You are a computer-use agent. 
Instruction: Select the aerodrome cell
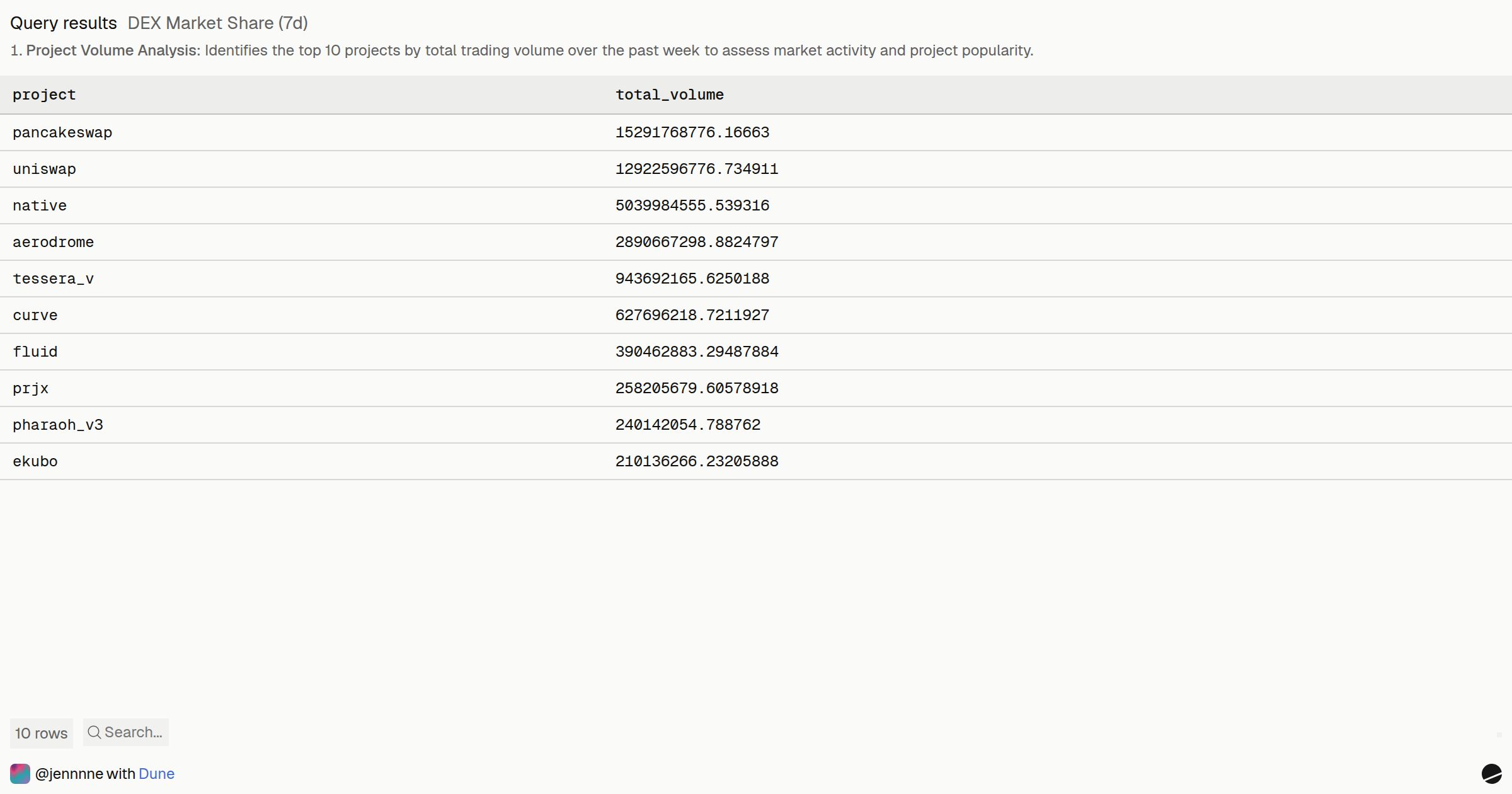pos(54,242)
